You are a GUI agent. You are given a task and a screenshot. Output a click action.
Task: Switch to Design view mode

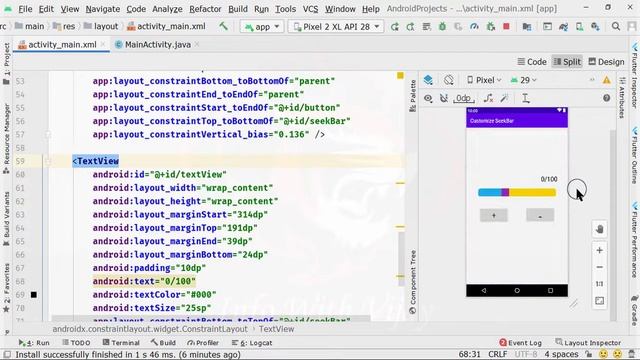(607, 62)
